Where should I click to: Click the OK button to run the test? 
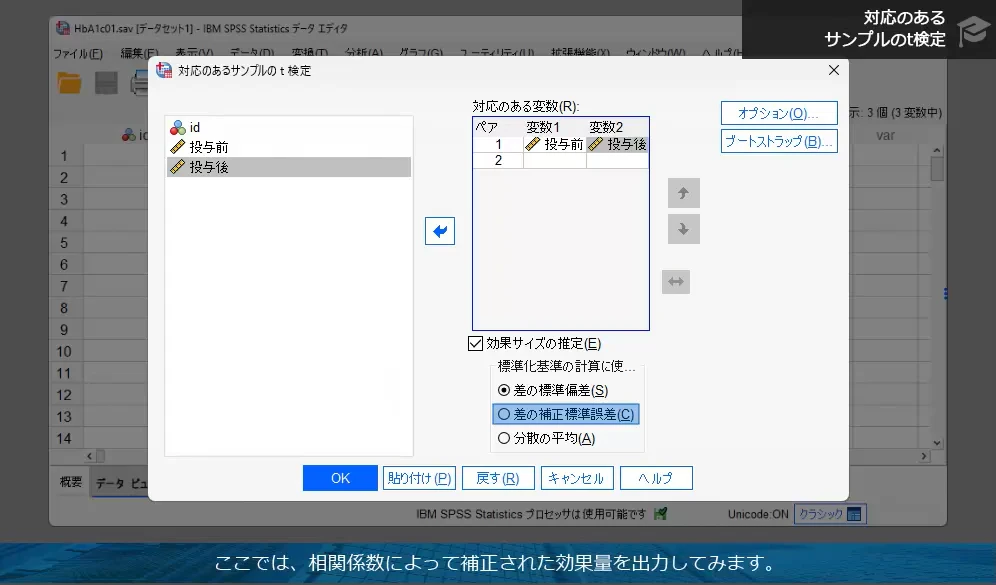pos(339,477)
